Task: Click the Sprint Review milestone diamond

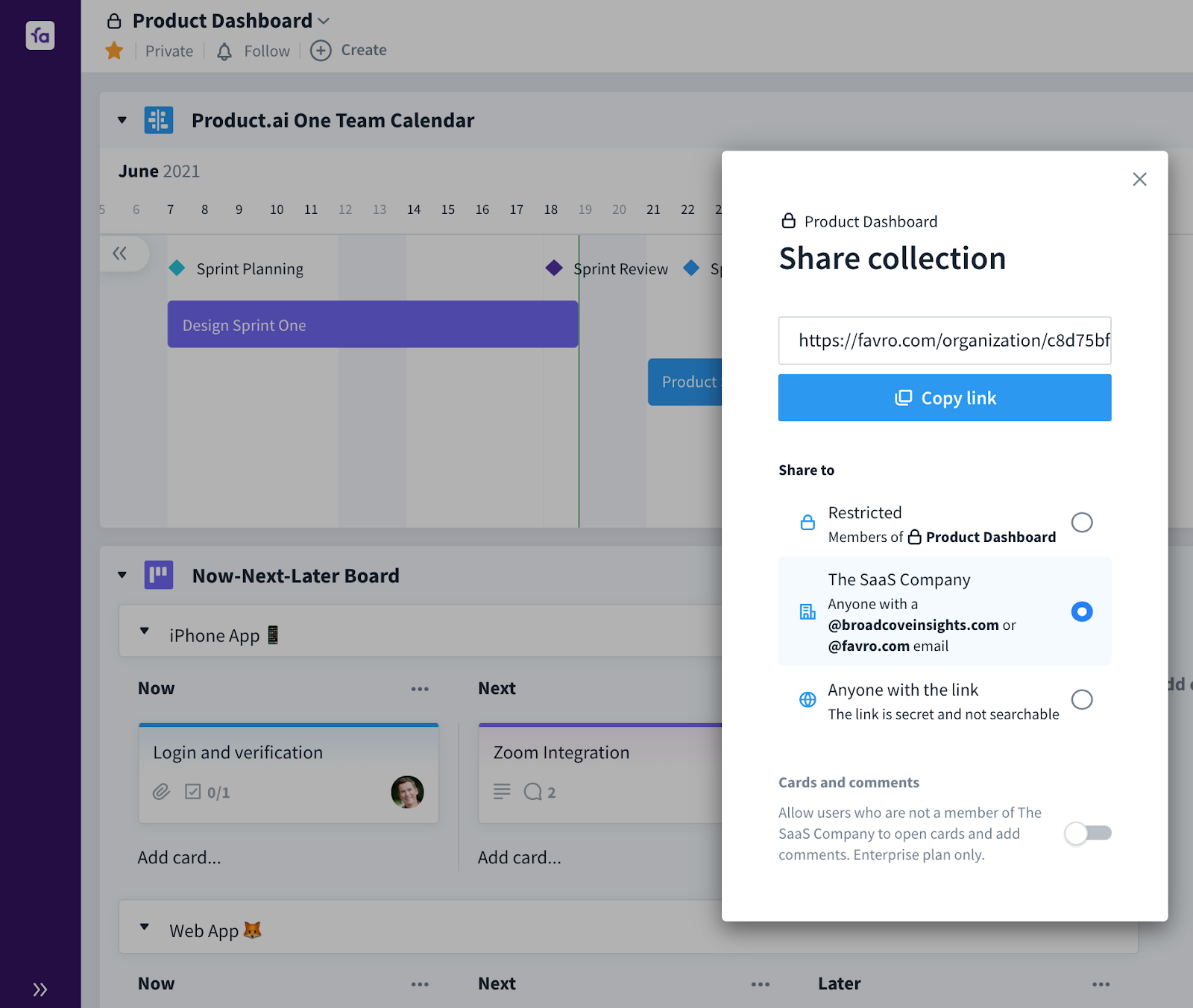Action: click(x=554, y=268)
